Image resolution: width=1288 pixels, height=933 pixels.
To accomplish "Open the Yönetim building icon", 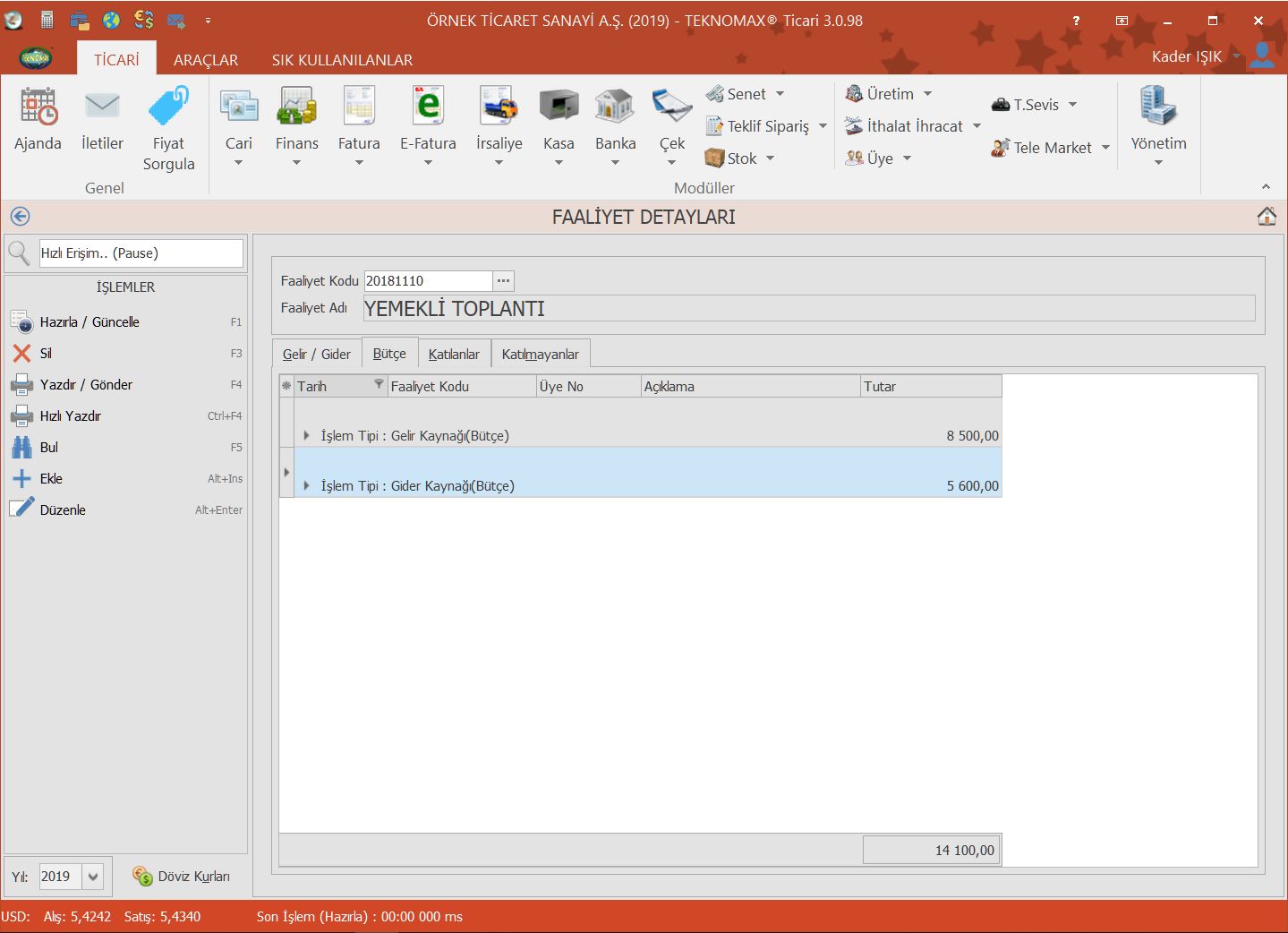I will pyautogui.click(x=1158, y=107).
